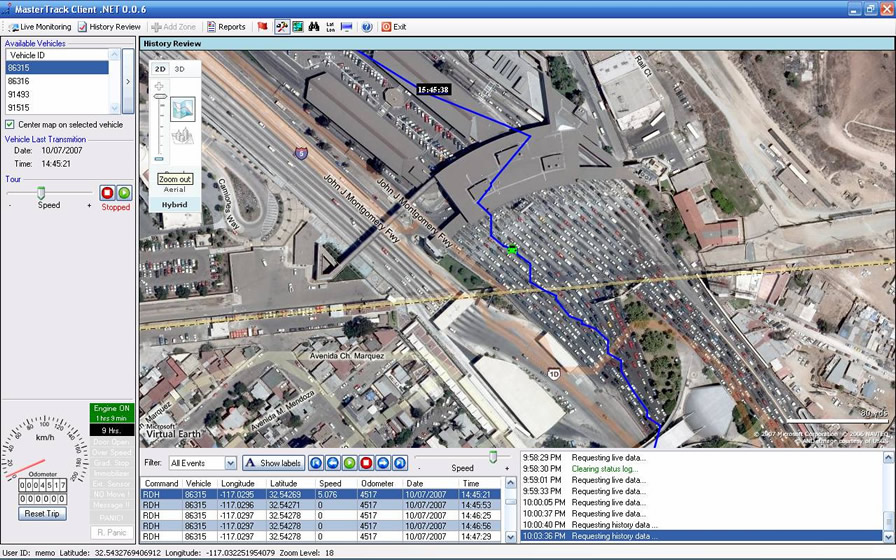896x560 pixels.
Task: Click the history playback Speed slider handle
Action: (x=493, y=456)
